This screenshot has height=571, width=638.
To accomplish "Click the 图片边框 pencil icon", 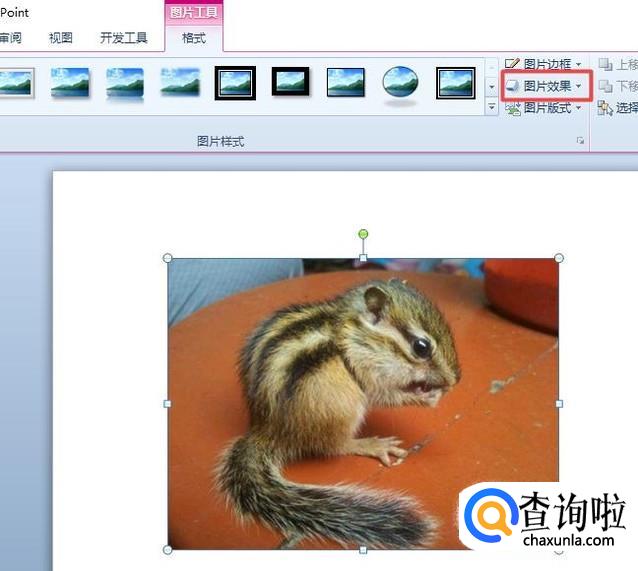I will pyautogui.click(x=512, y=63).
